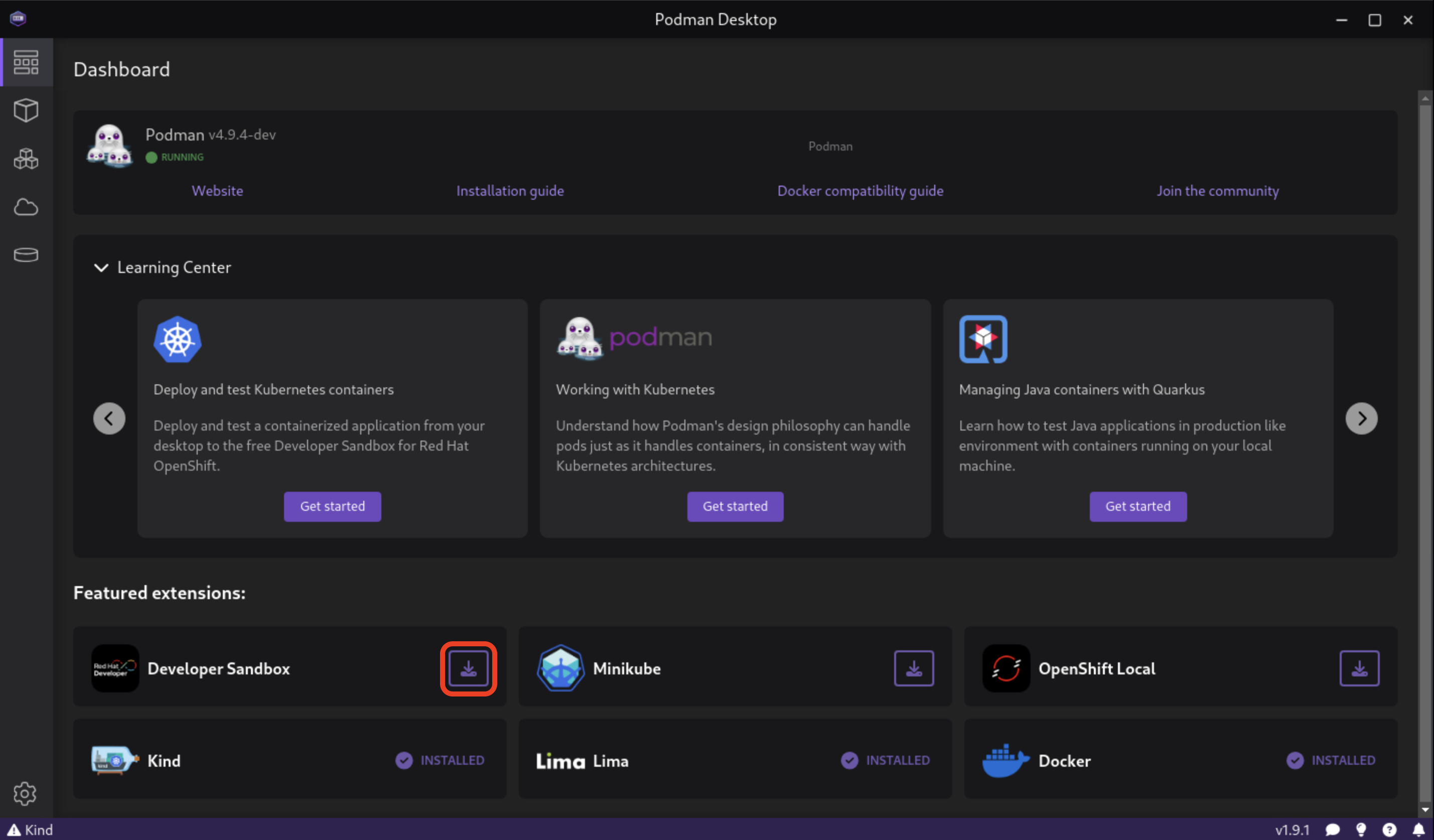Click the Docker whale logo
This screenshot has height=840, width=1434.
click(1006, 760)
